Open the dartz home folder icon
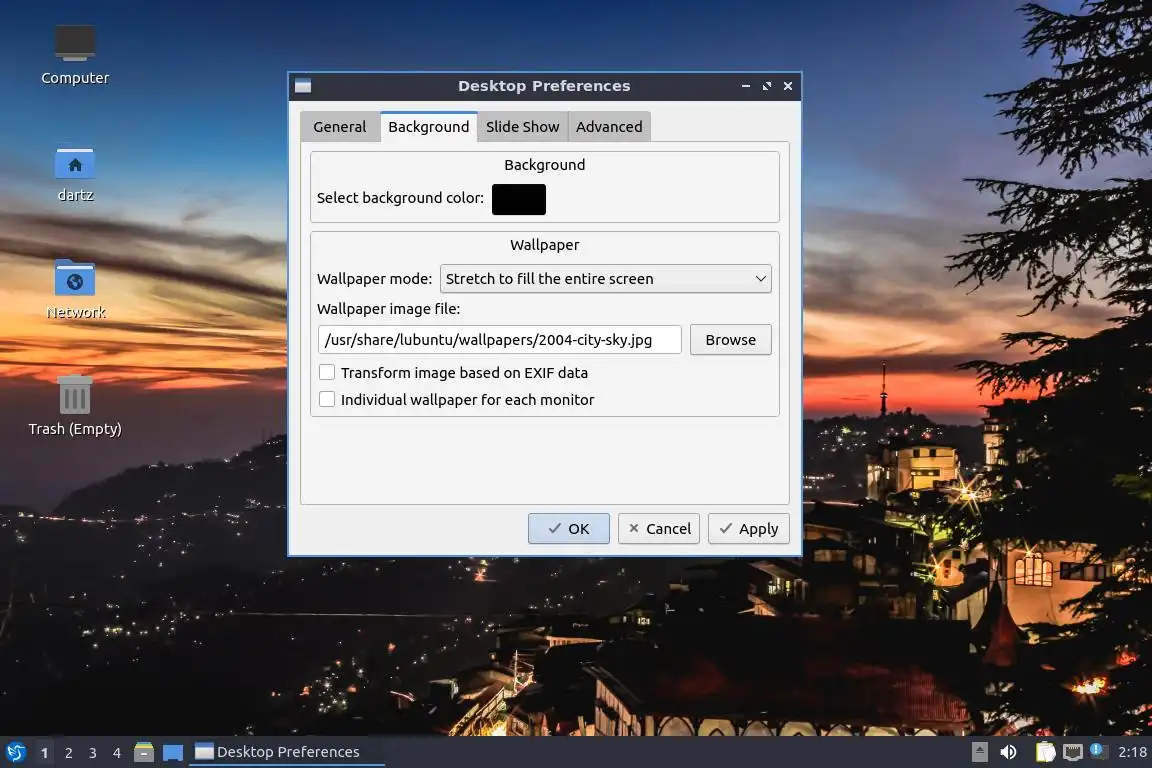Image resolution: width=1152 pixels, height=768 pixels. tap(75, 174)
